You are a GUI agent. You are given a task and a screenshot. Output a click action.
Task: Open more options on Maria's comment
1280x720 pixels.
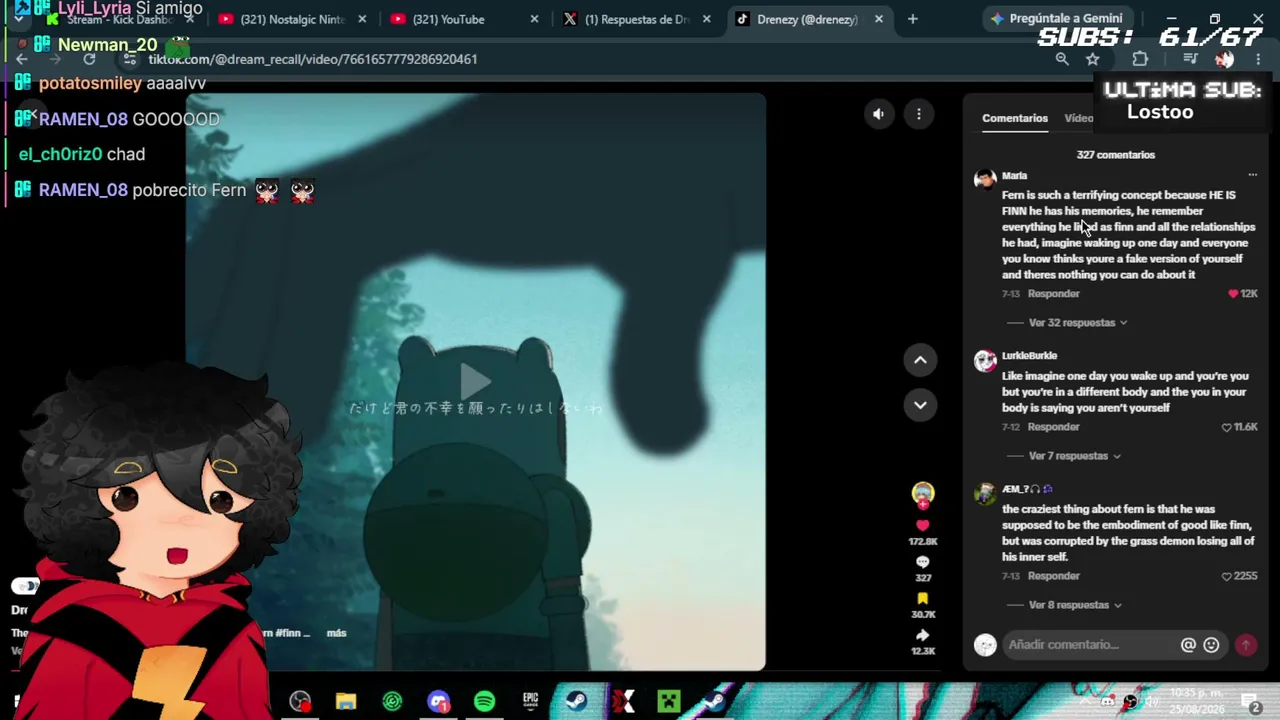point(1252,176)
